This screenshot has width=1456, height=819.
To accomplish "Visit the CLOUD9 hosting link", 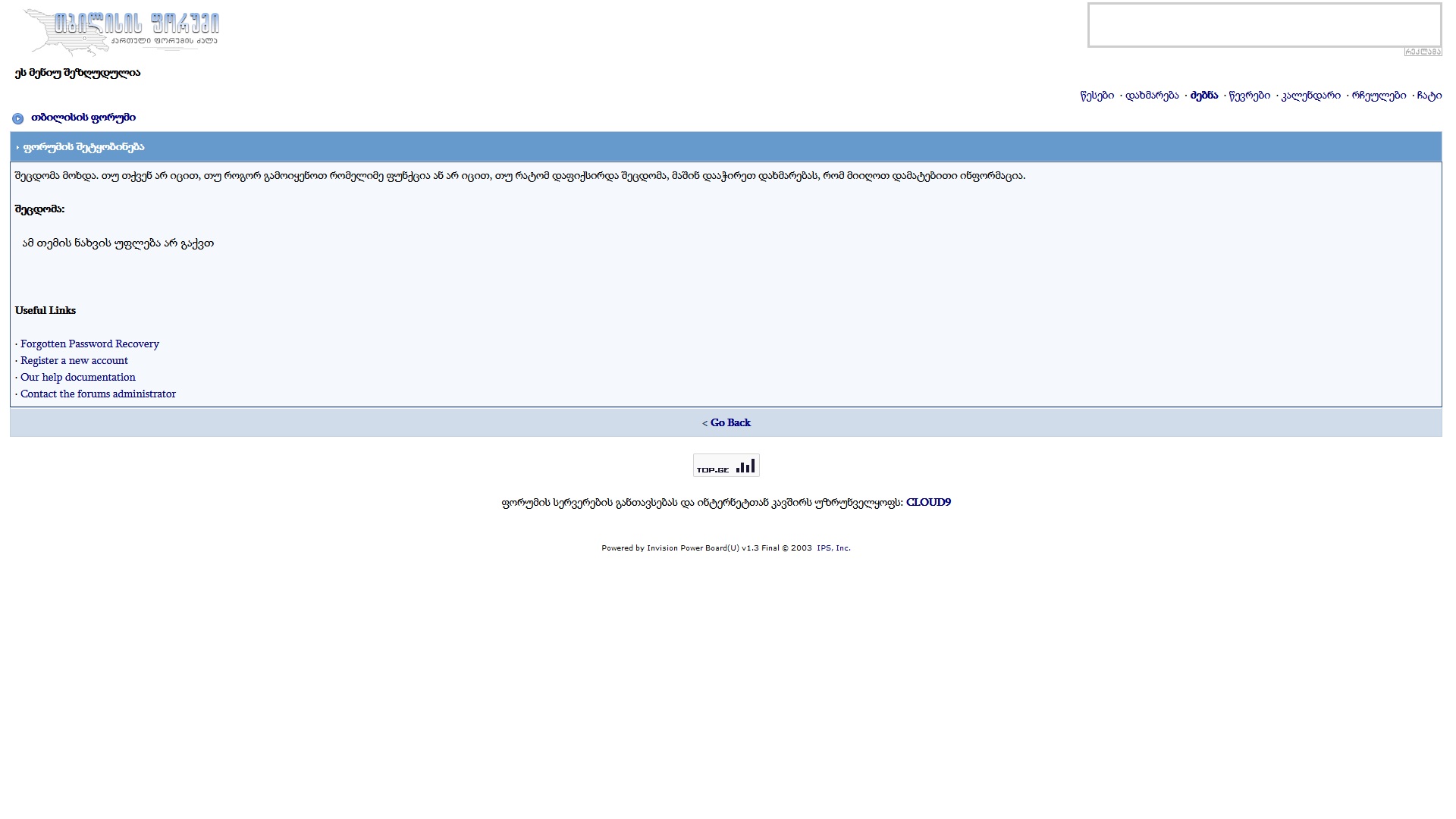I will (927, 503).
